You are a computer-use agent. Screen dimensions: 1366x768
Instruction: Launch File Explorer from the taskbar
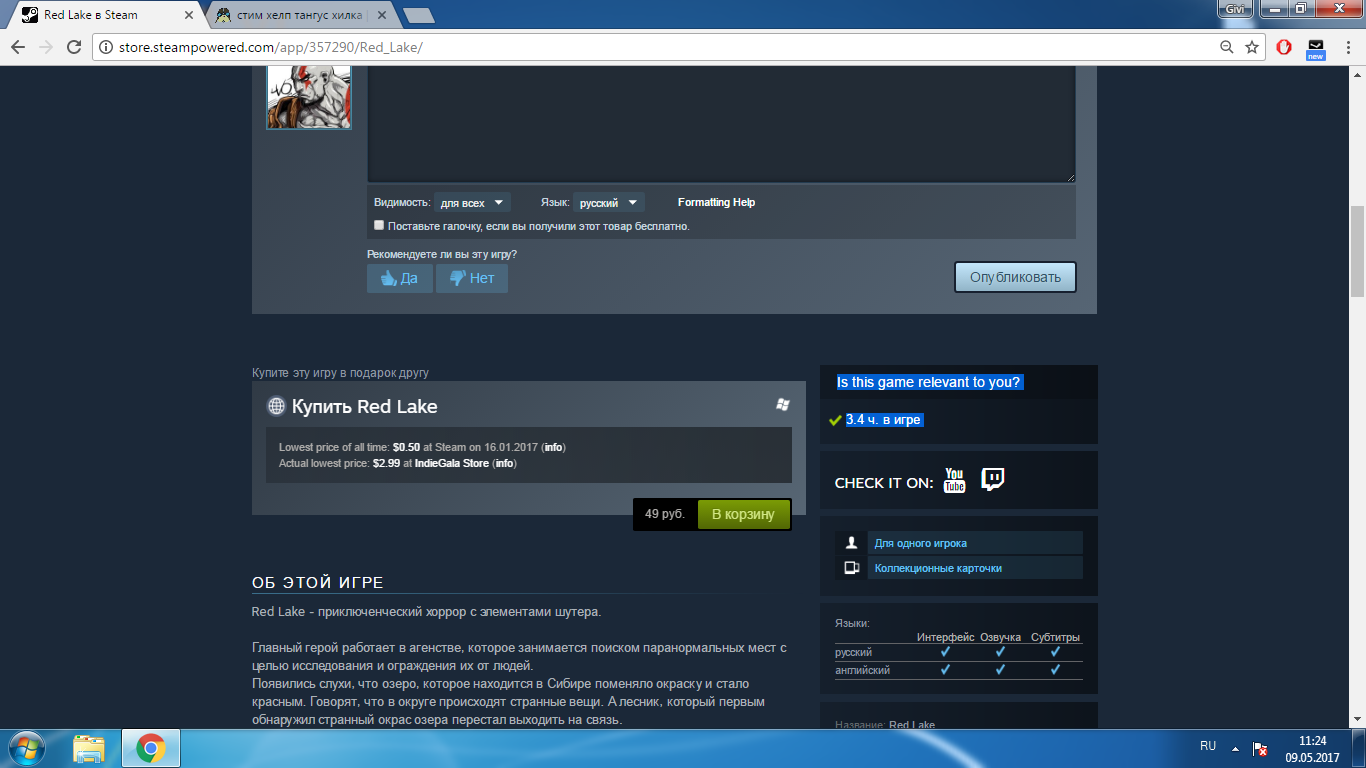point(89,748)
